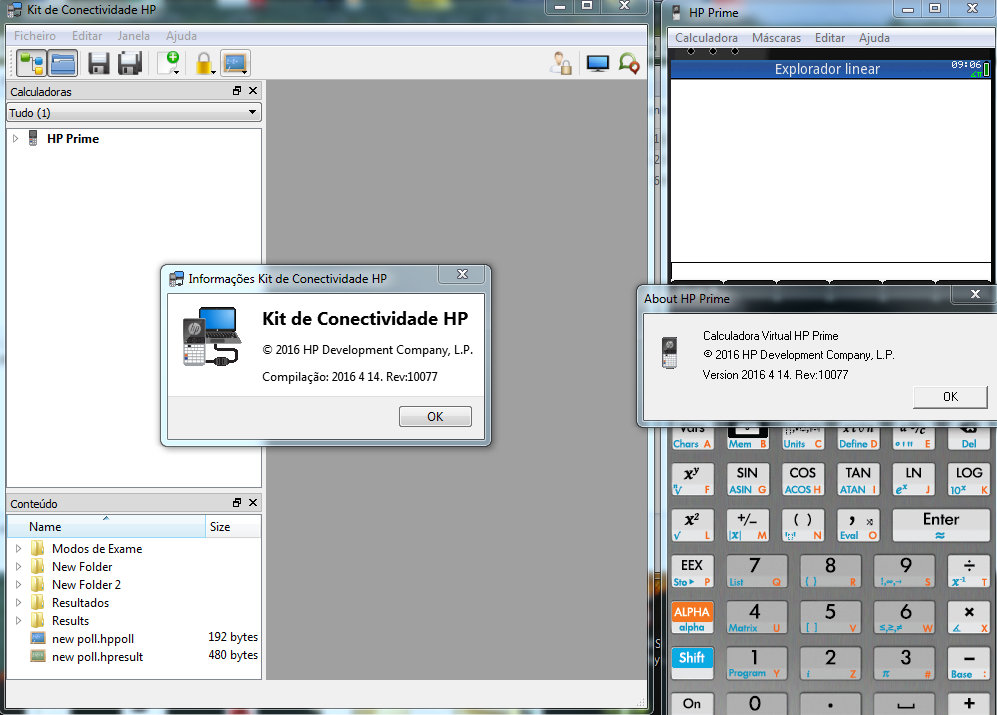Close the Informações Kit de Conectividade HP dialog
The height and width of the screenshot is (715, 997).
[x=462, y=274]
